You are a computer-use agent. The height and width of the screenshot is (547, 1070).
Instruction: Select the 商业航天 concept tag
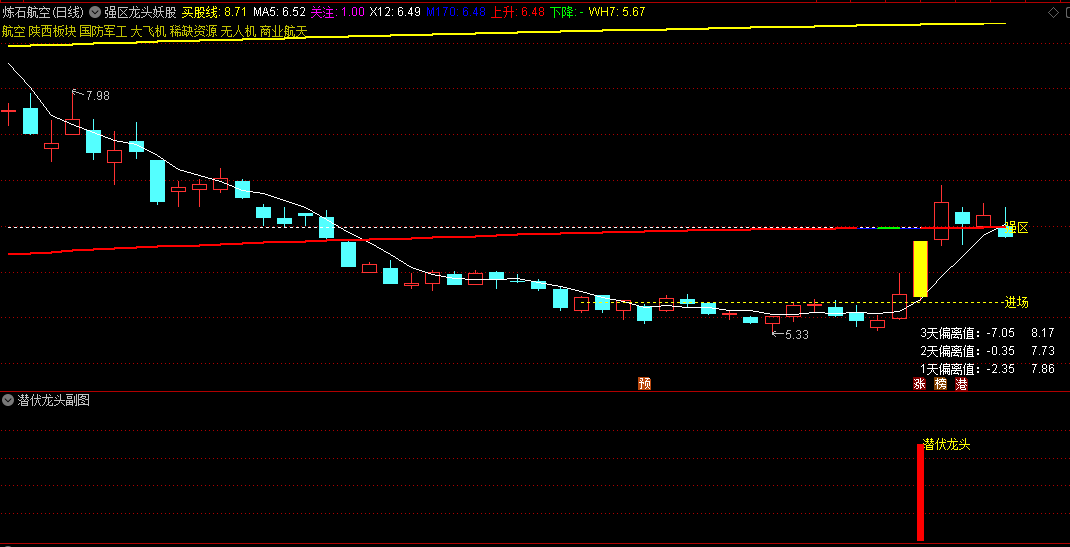283,31
